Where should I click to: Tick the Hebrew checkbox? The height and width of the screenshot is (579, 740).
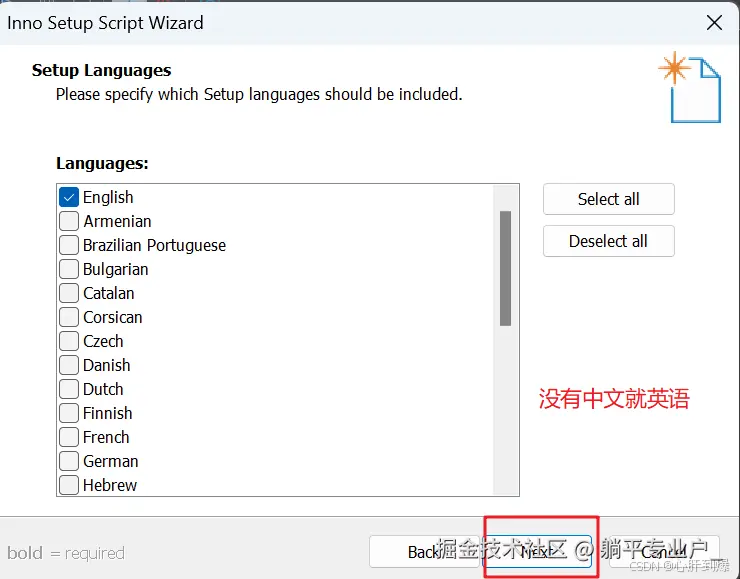click(69, 485)
